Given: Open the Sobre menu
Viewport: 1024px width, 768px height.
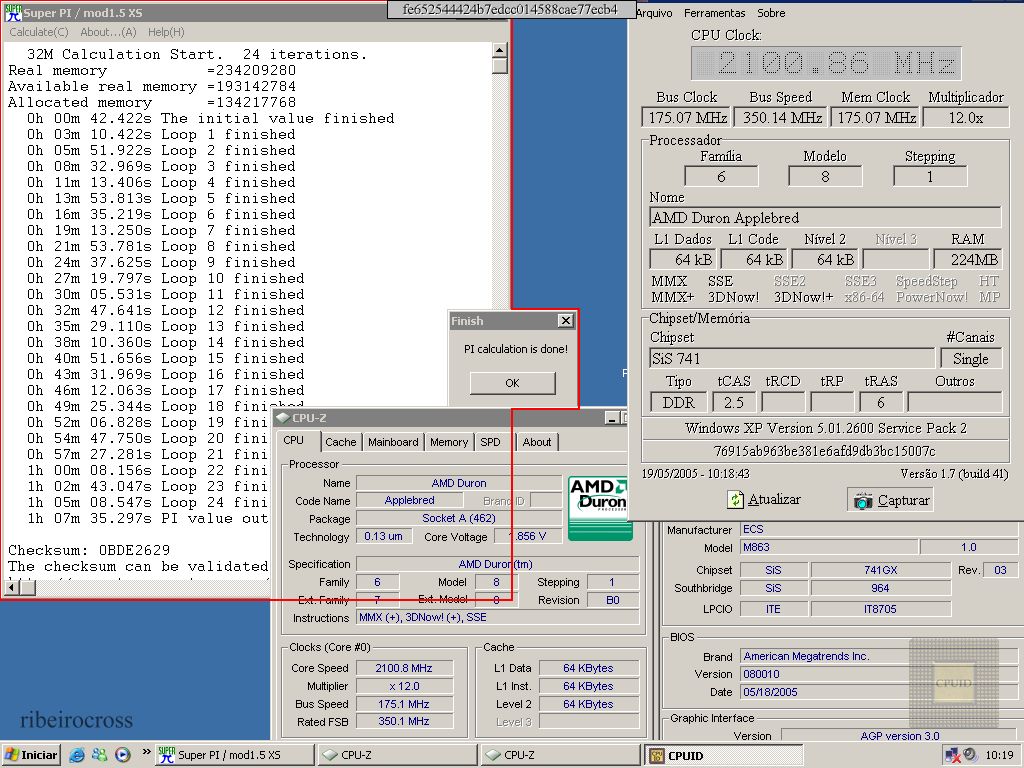Looking at the screenshot, I should point(771,13).
